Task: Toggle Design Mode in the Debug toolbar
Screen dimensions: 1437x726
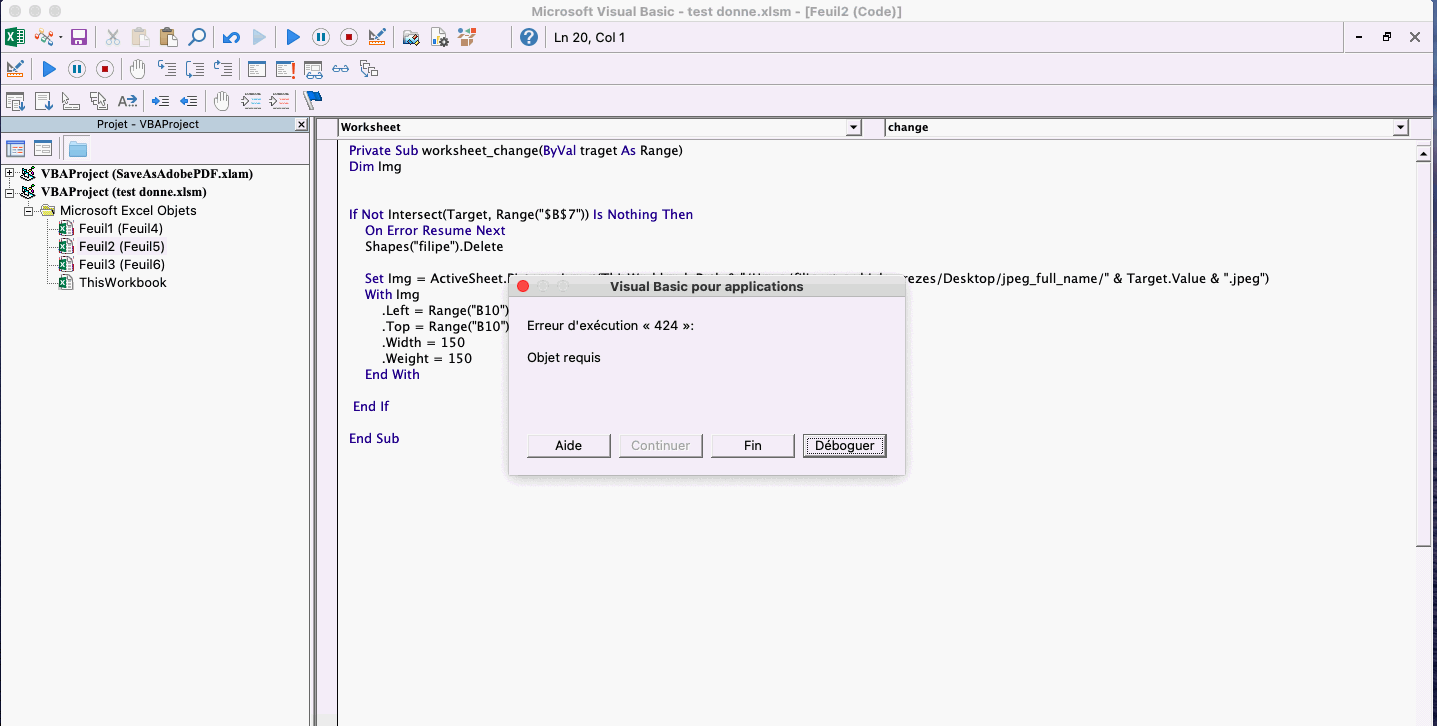Action: click(x=15, y=69)
